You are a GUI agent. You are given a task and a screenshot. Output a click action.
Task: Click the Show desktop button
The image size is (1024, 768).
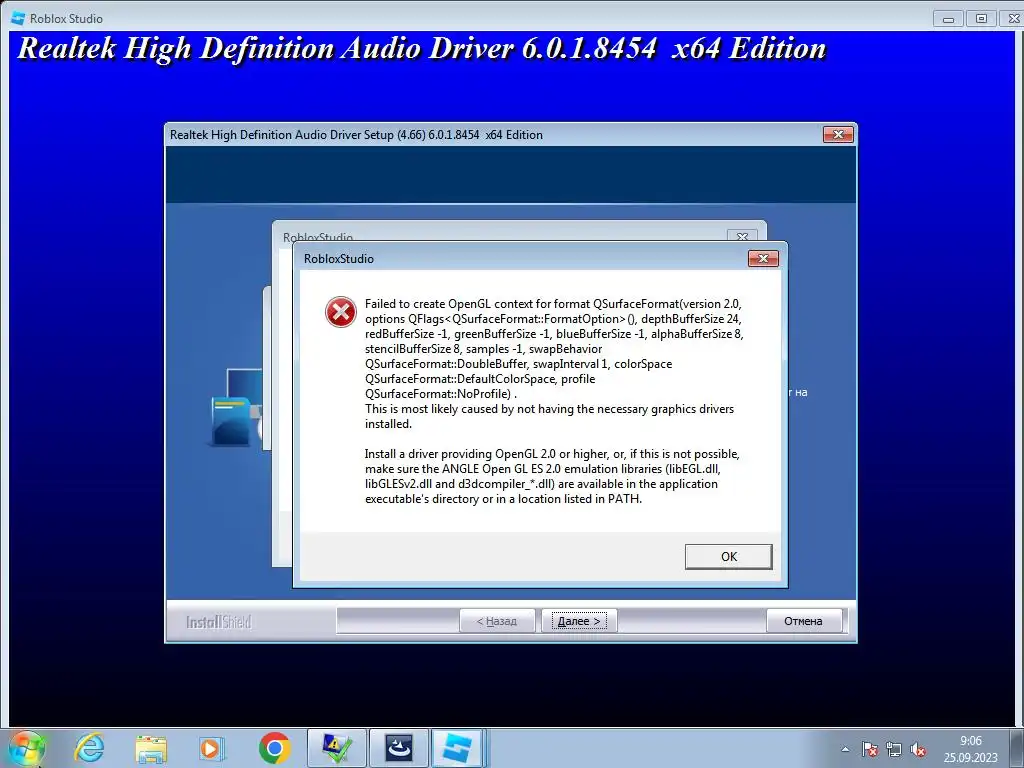[x=1017, y=748]
